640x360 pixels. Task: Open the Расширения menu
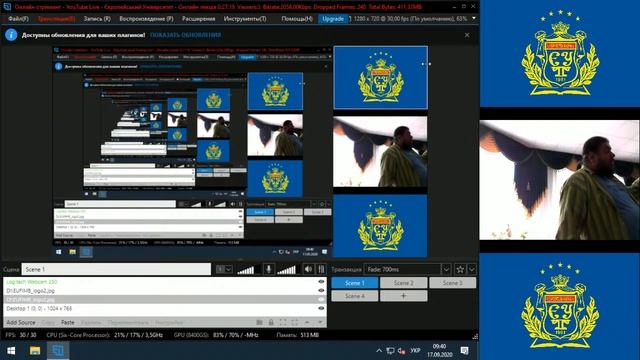(x=198, y=19)
